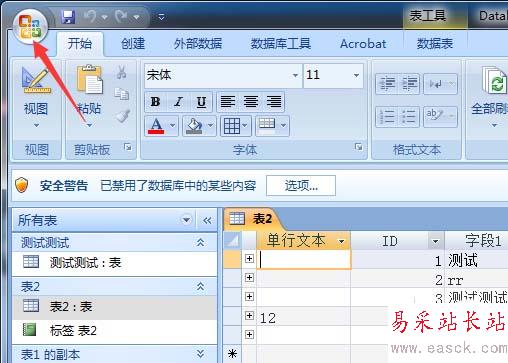Open the 创建 ribbon tab
508x363 pixels.
[133, 44]
